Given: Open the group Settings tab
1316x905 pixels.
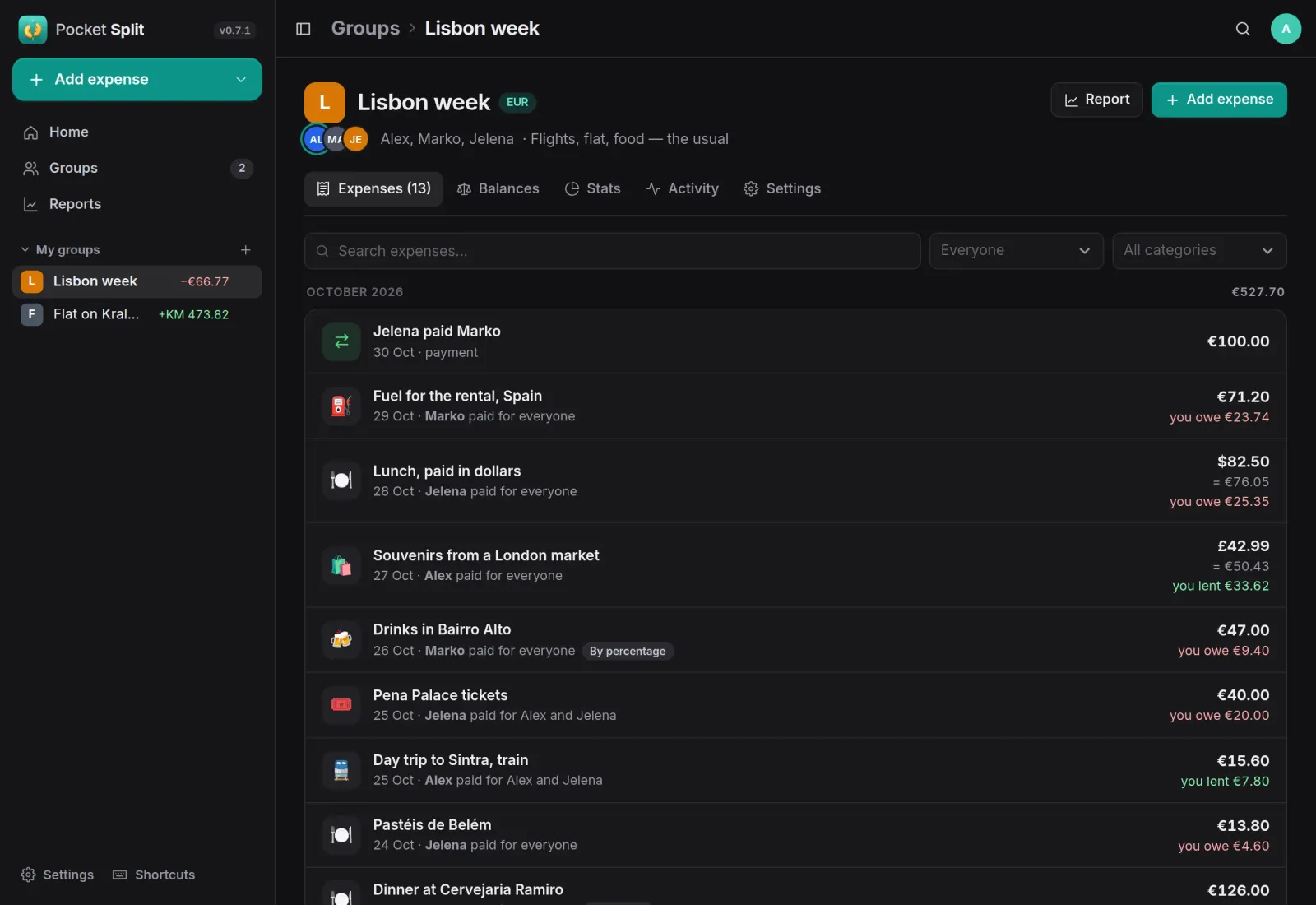Looking at the screenshot, I should 782,189.
